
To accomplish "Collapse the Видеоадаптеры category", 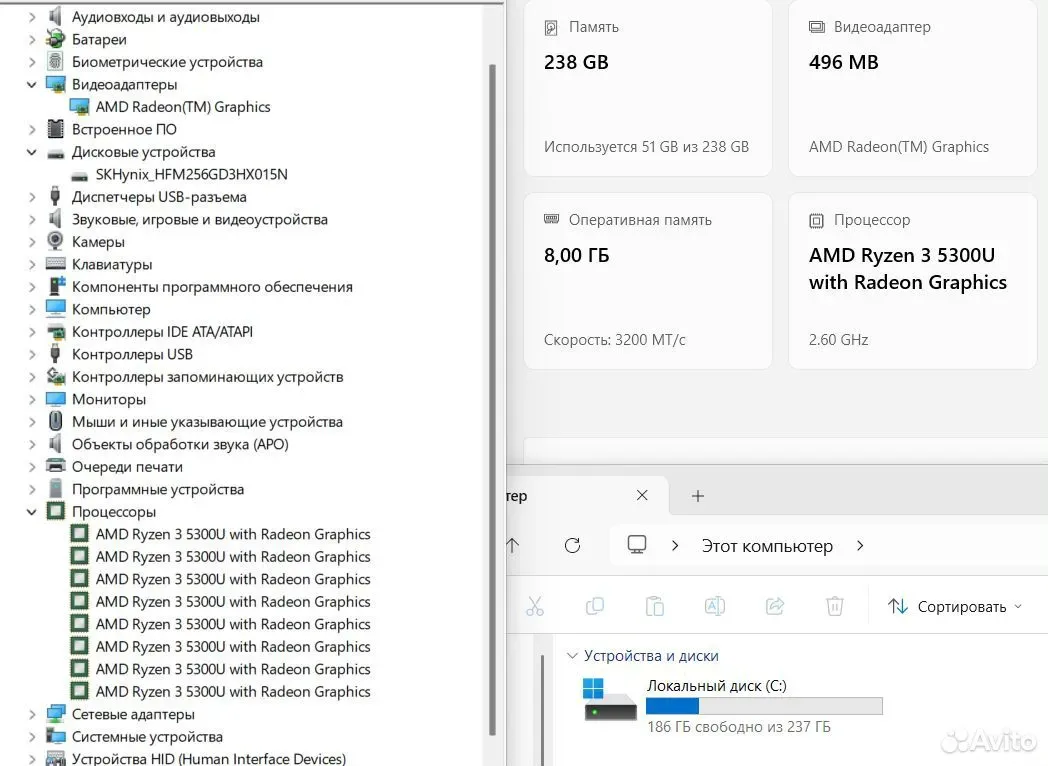I will point(31,85).
